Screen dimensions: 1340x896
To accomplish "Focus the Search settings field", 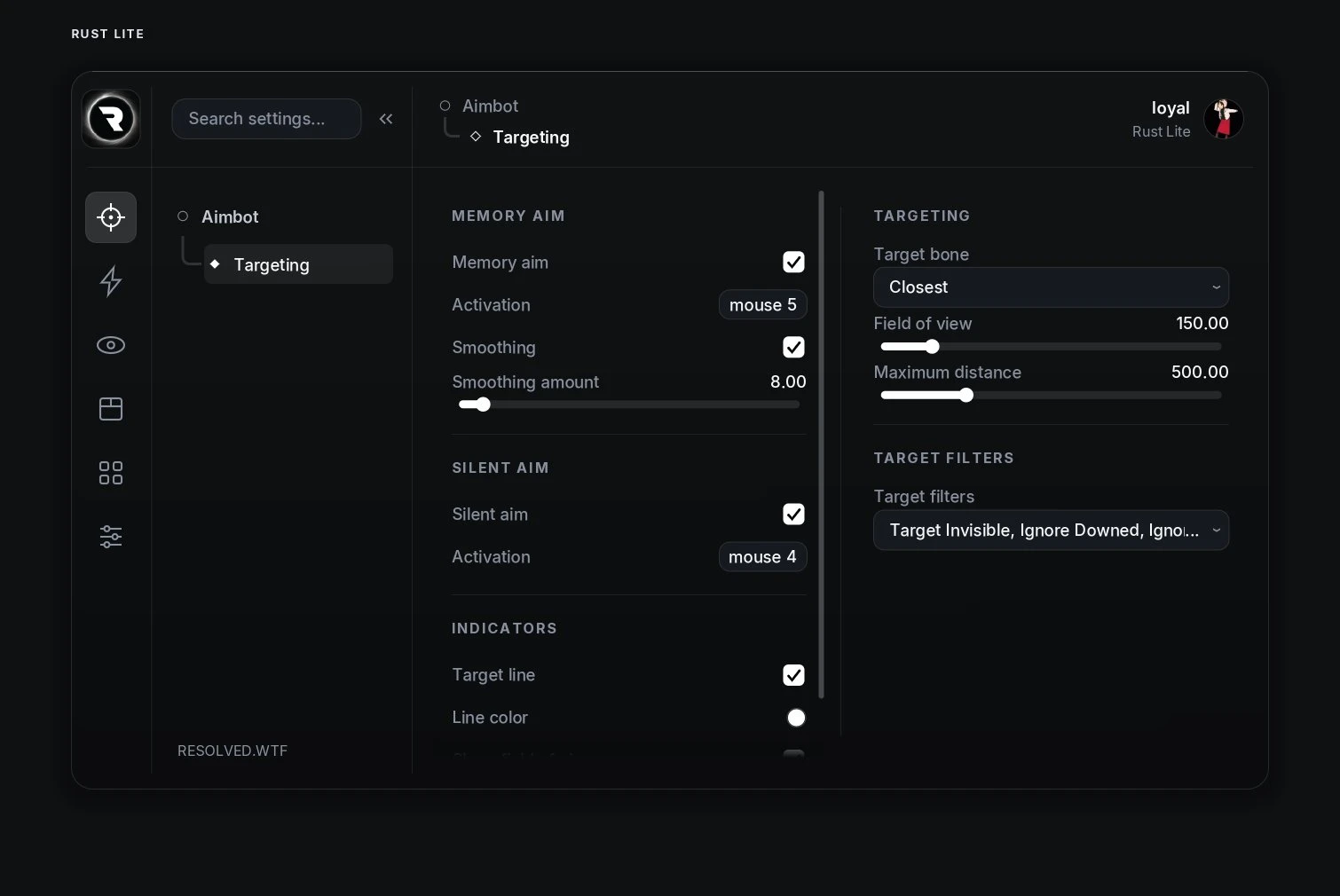I will coord(266,119).
